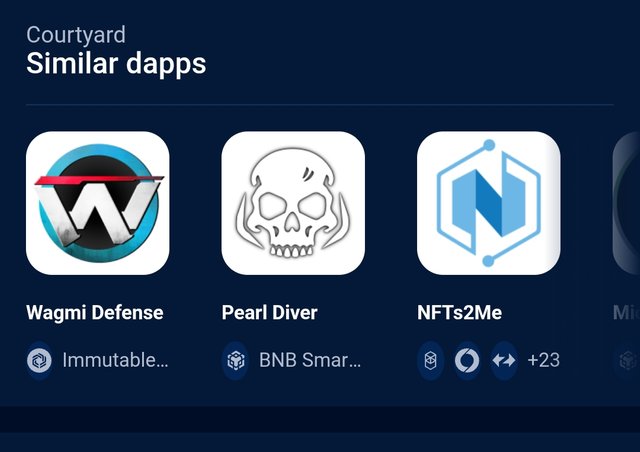Click the BNB Smar… chain label
Image resolution: width=640 pixels, height=452 pixels.
click(310, 360)
